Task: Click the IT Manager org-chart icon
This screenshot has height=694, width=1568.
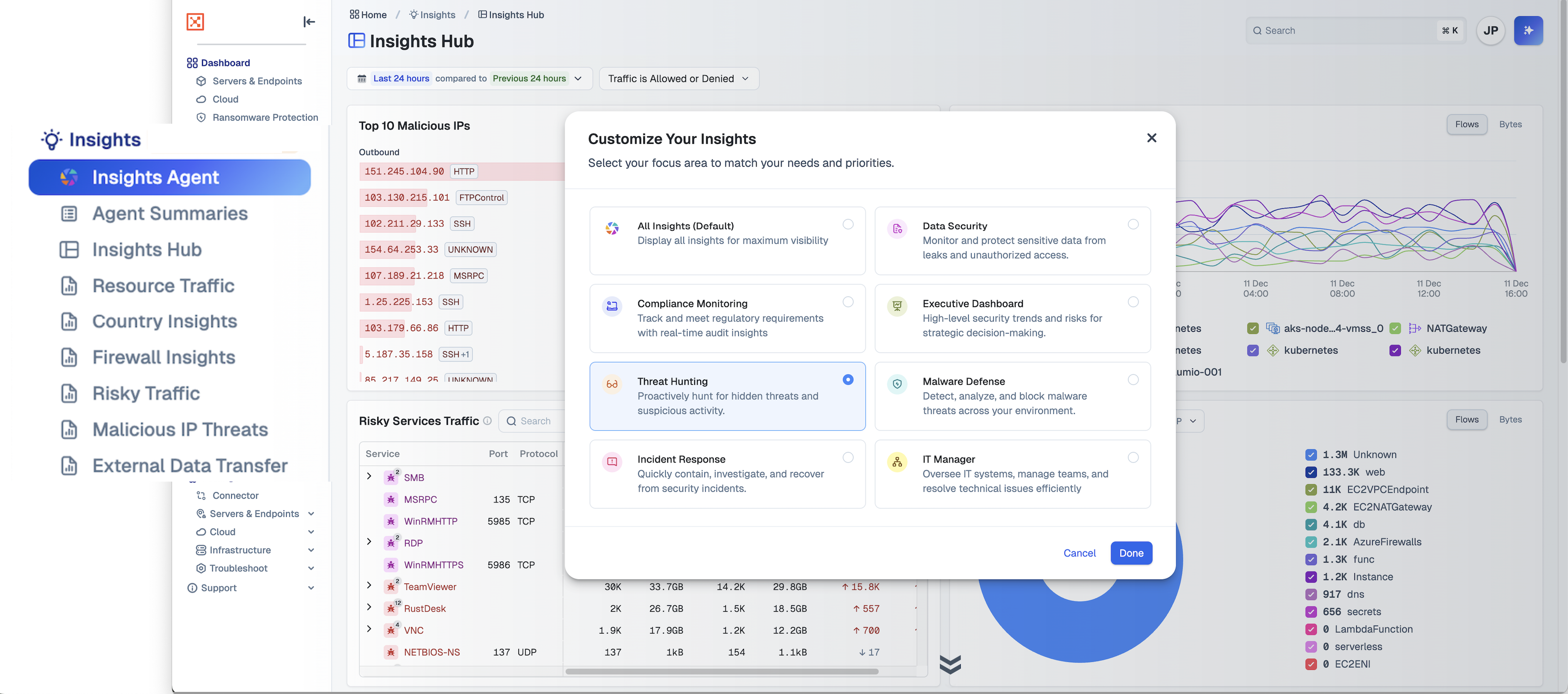Action: [x=897, y=462]
